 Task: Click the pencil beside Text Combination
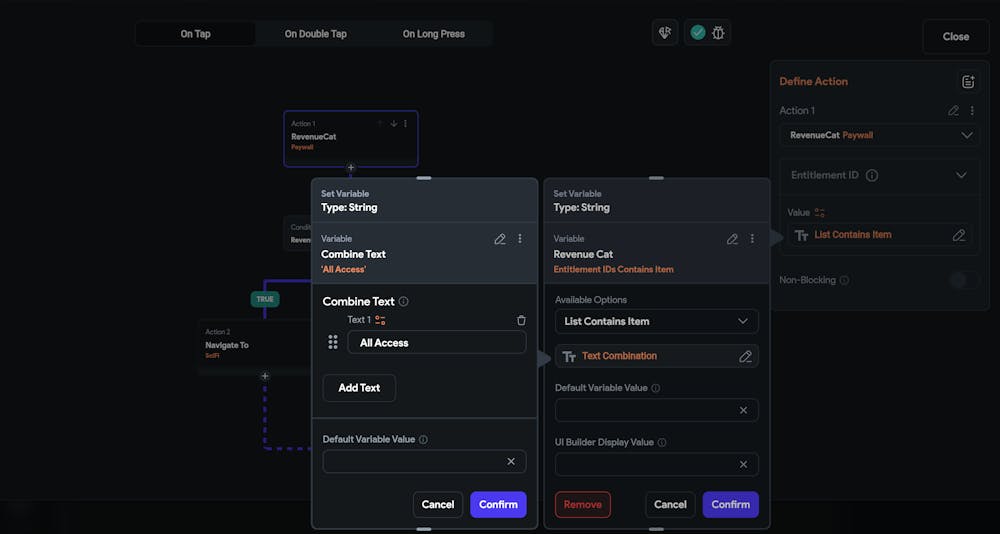click(x=745, y=356)
